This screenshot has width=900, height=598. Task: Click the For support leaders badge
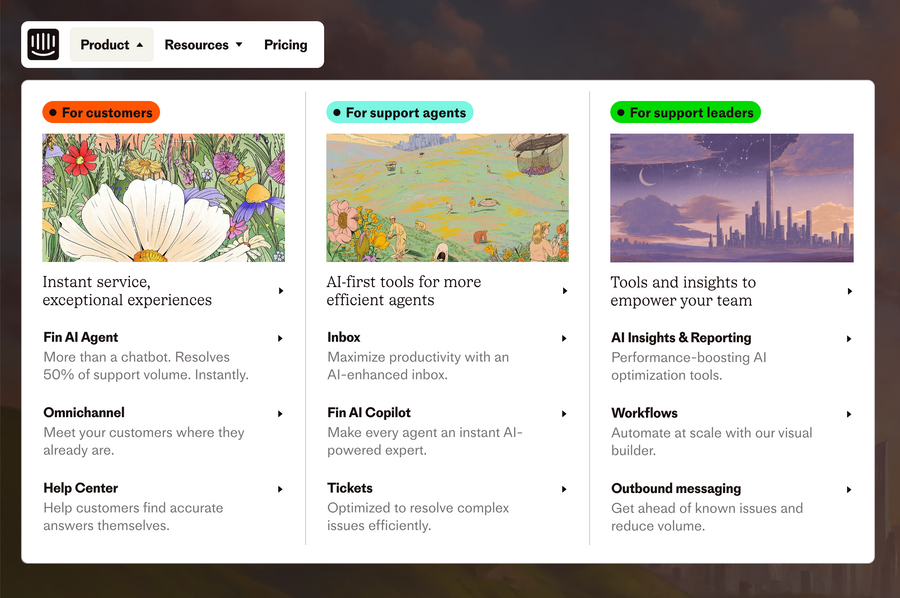pos(685,112)
